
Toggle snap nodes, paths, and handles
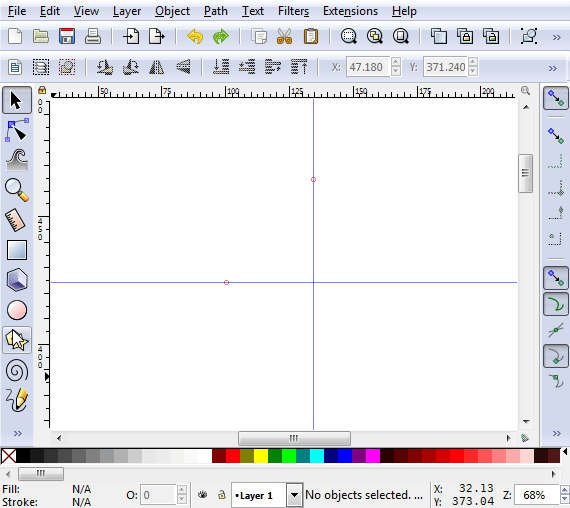coord(556,278)
